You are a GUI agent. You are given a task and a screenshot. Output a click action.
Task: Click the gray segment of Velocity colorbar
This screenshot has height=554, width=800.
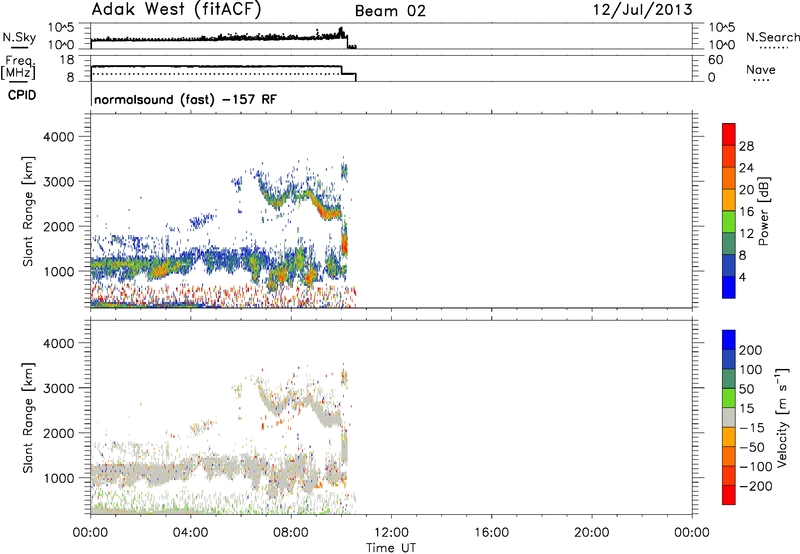(x=729, y=417)
